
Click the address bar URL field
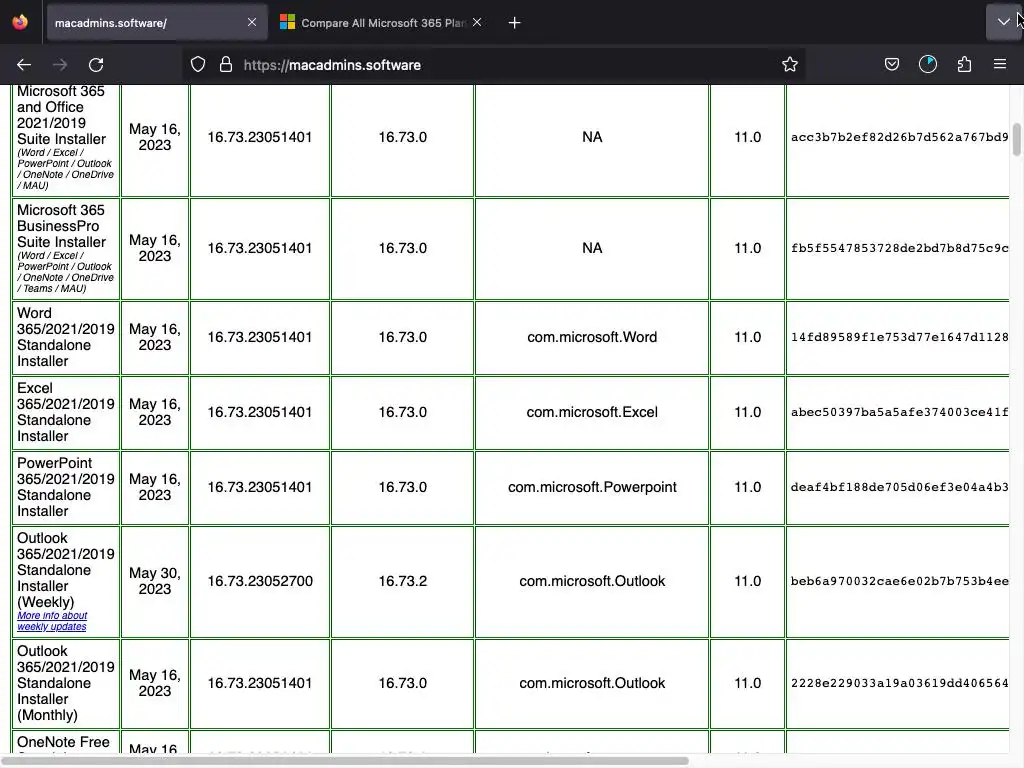496,65
